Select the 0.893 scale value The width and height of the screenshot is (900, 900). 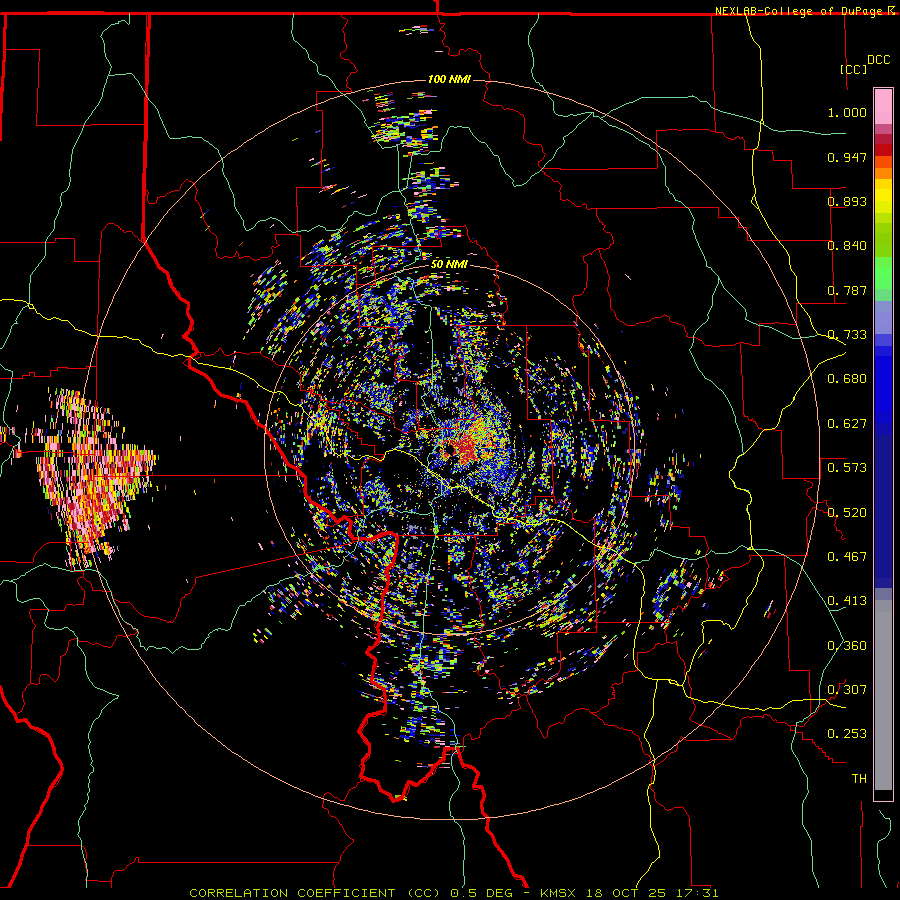point(847,201)
